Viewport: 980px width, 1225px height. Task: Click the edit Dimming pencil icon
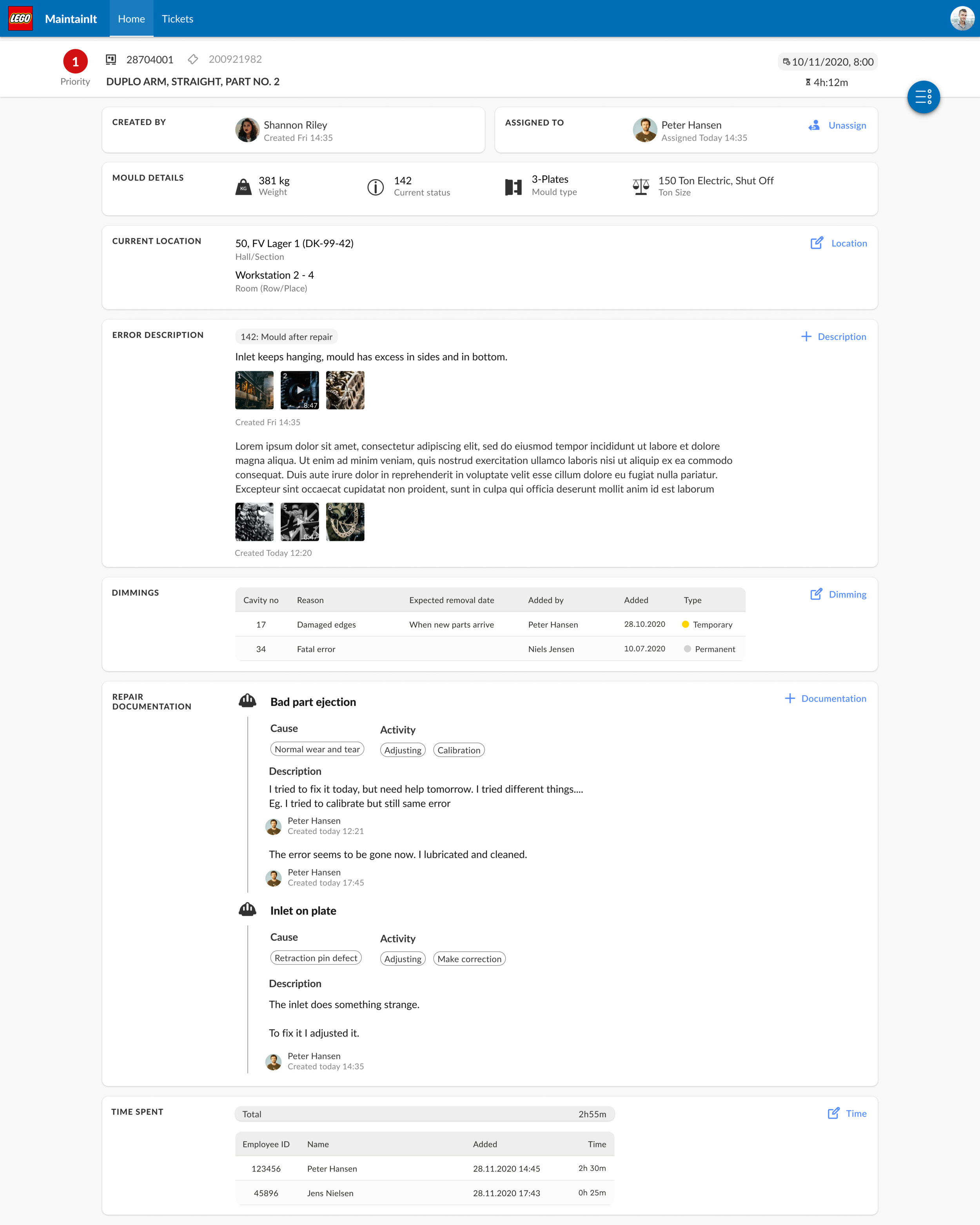coord(816,594)
